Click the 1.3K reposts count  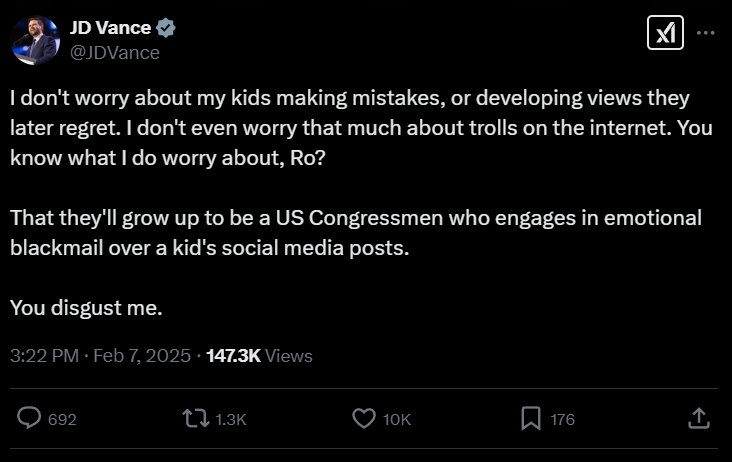231,420
